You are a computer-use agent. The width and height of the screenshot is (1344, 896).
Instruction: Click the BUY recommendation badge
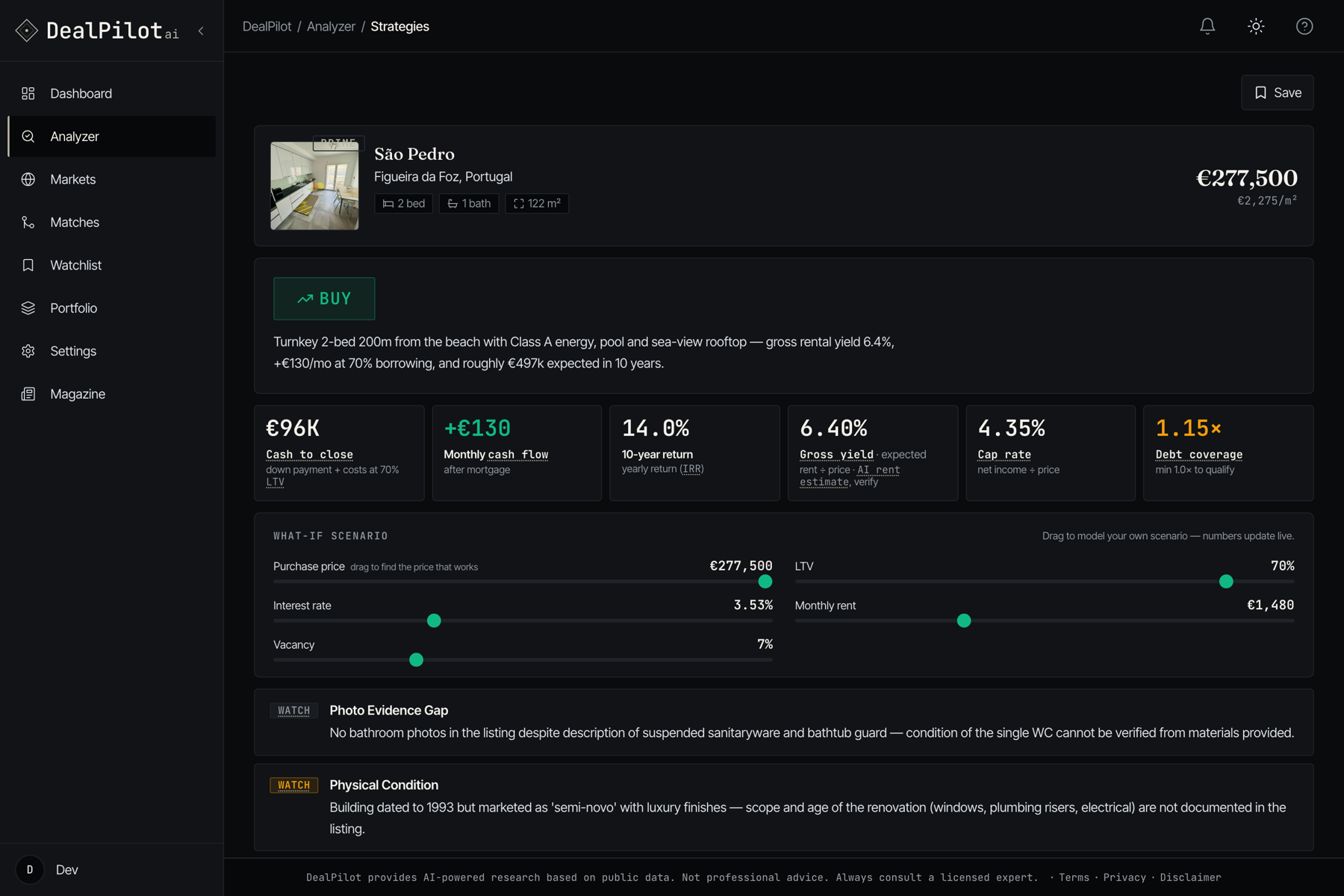click(324, 299)
